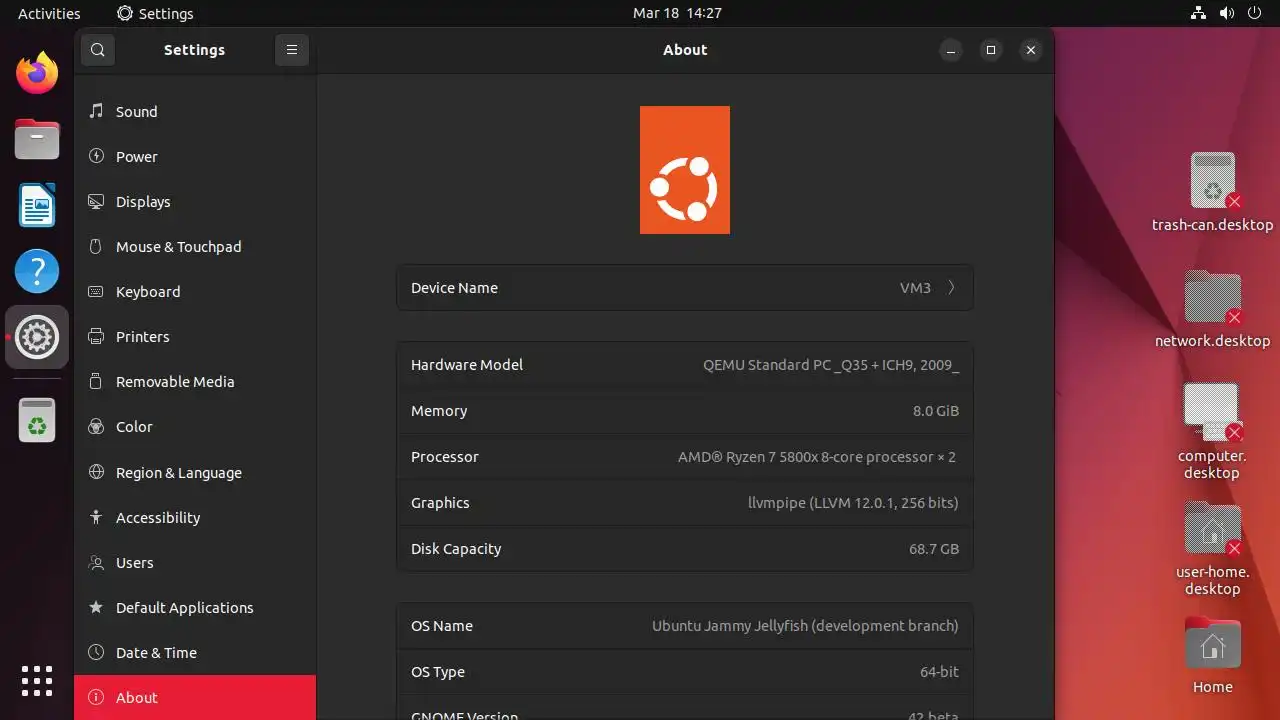Click the Ubuntu logo image

685,170
